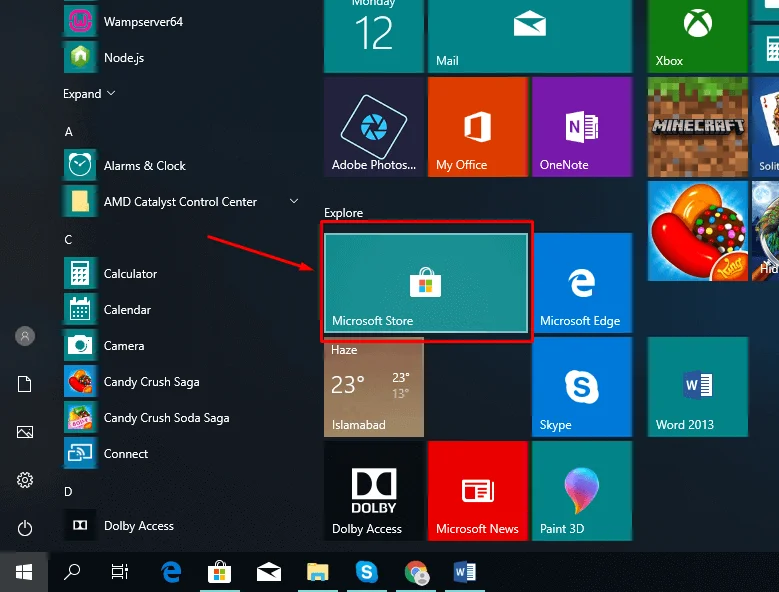Viewport: 779px width, 592px height.
Task: Open the Microsoft Edge tile
Action: tap(582, 283)
